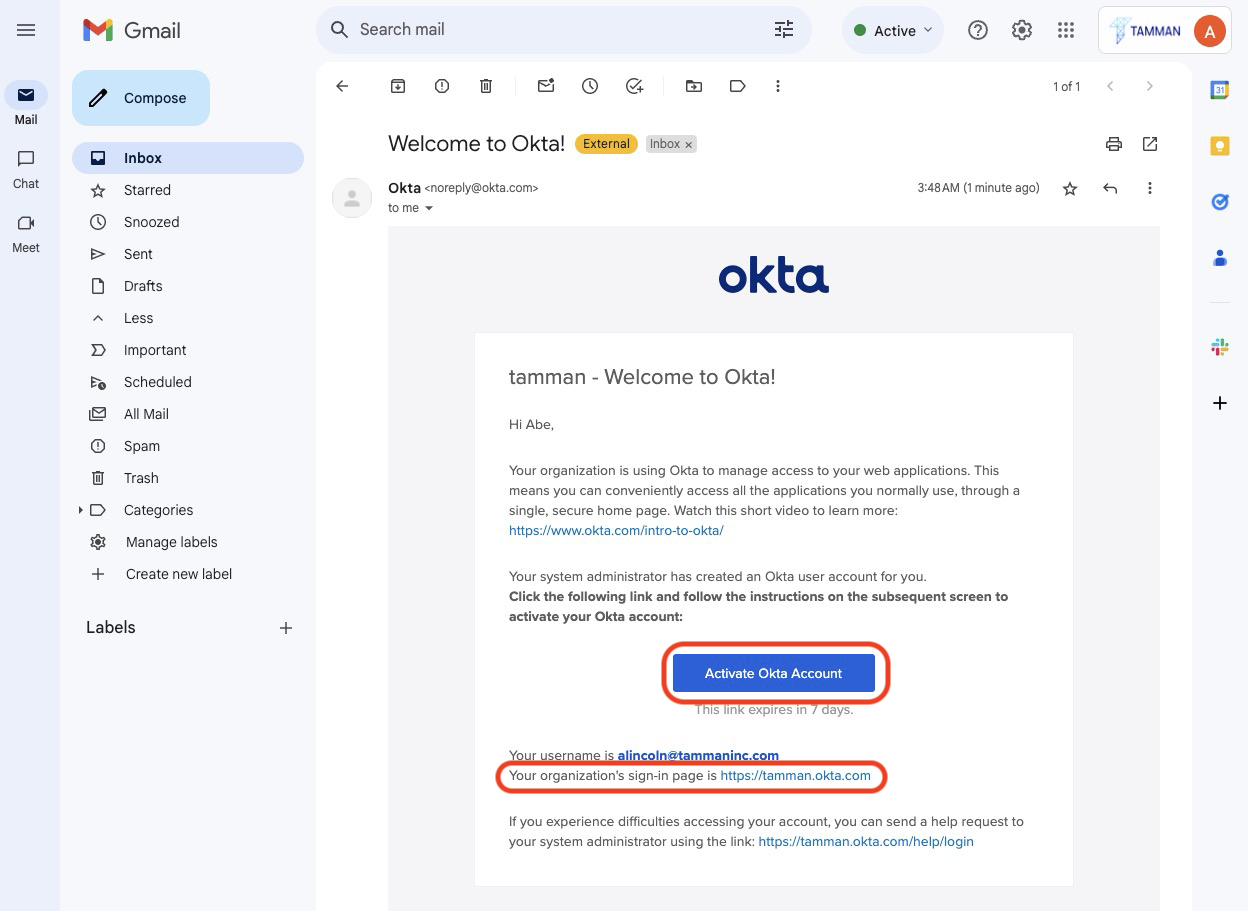Star the Okta message

(1070, 188)
